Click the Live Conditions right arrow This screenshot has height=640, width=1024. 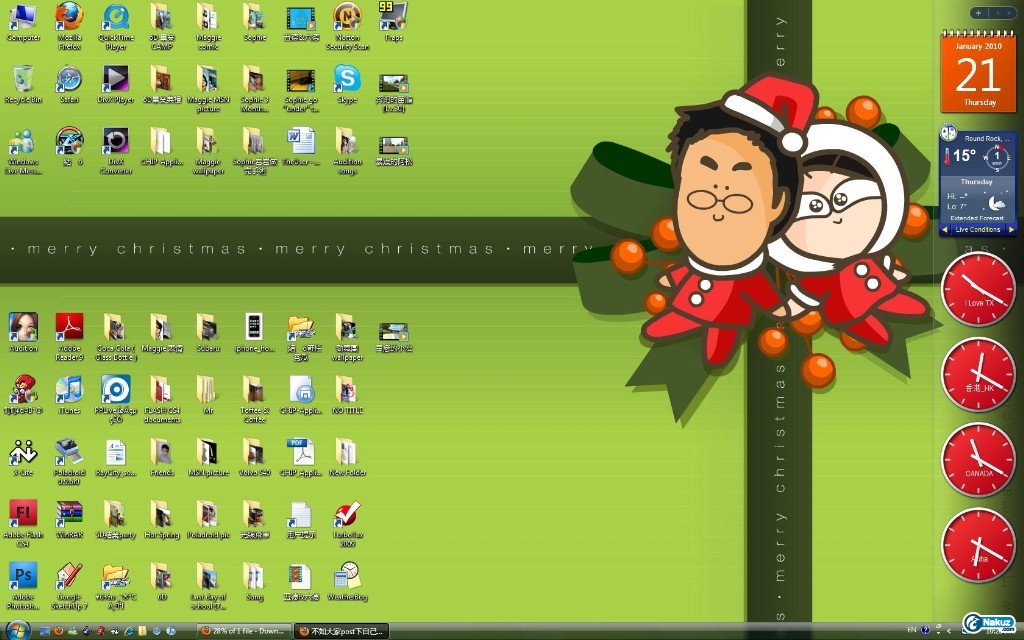point(1011,230)
